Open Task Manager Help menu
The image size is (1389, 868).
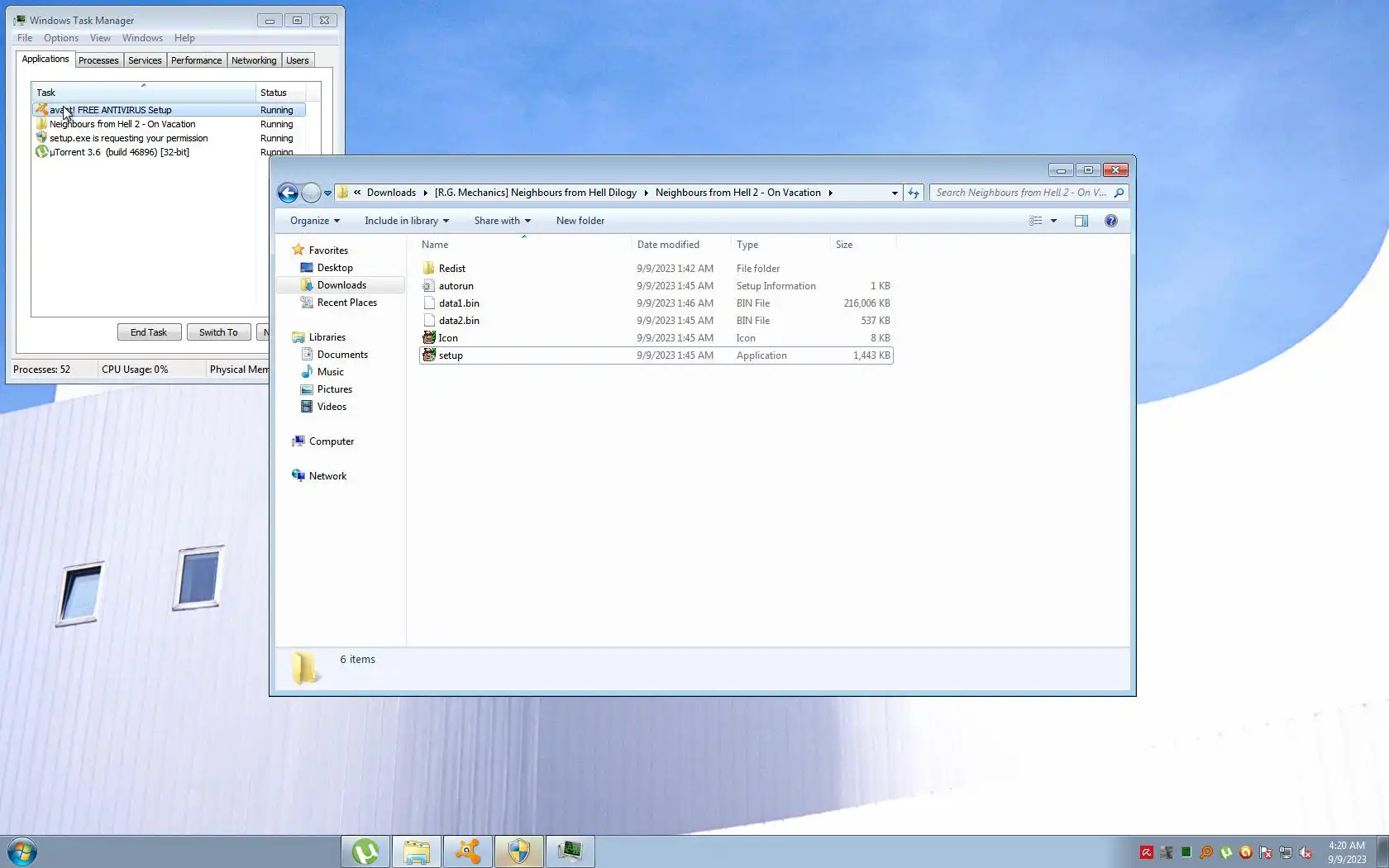[x=184, y=38]
